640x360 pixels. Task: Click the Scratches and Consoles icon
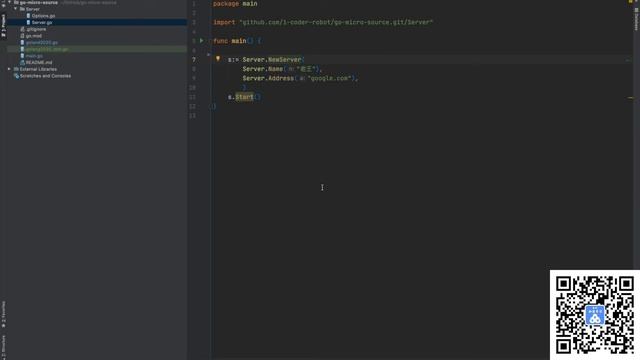click(x=16, y=76)
